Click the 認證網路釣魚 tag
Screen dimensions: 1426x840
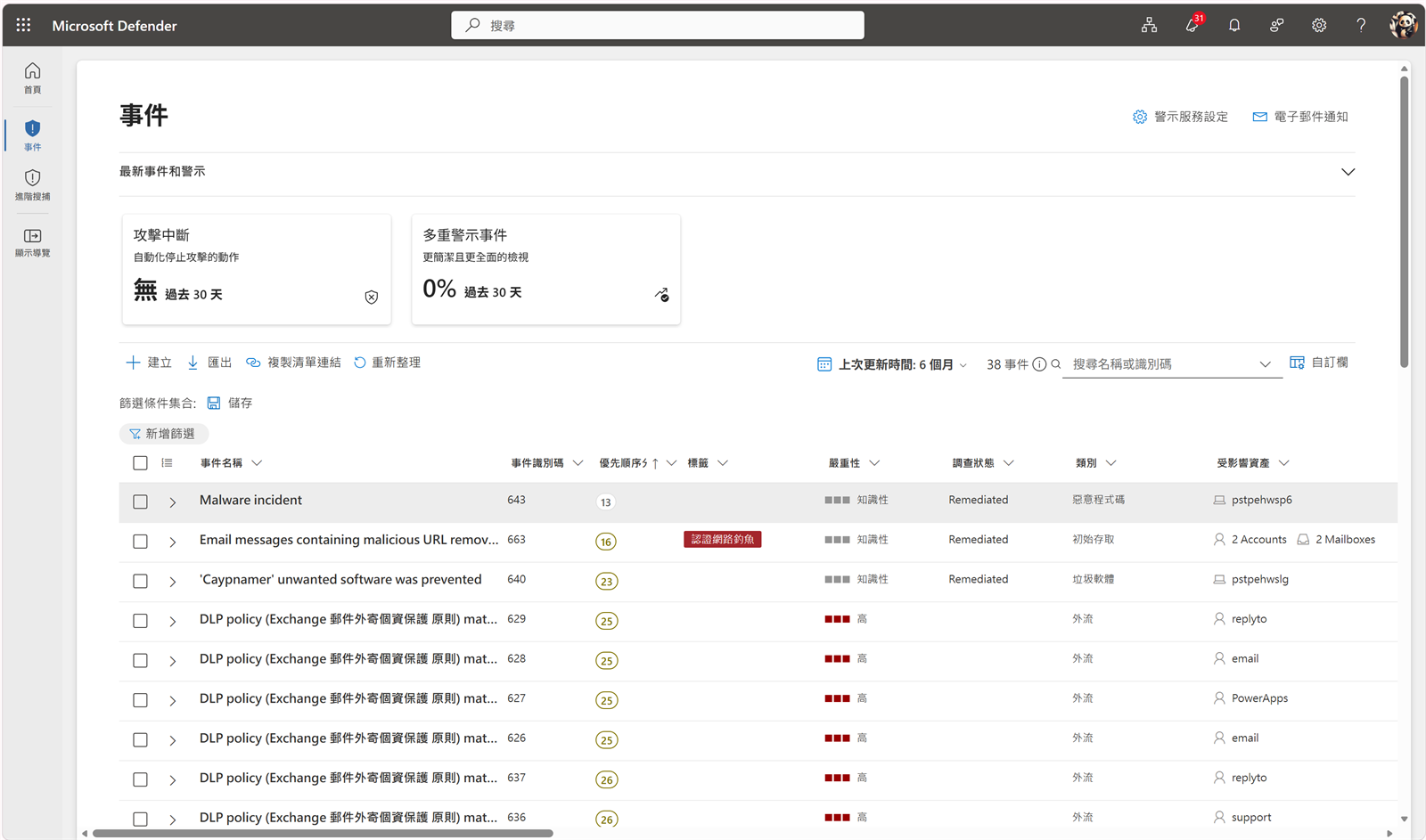[723, 540]
